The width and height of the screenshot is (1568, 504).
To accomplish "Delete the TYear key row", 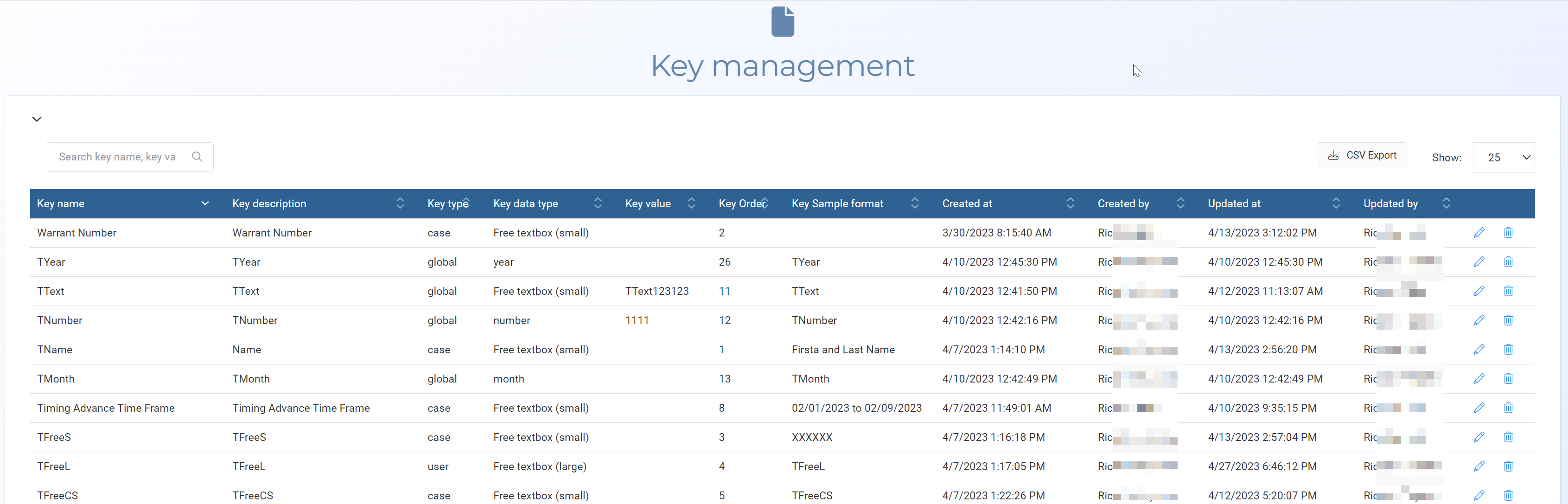I will [x=1508, y=262].
